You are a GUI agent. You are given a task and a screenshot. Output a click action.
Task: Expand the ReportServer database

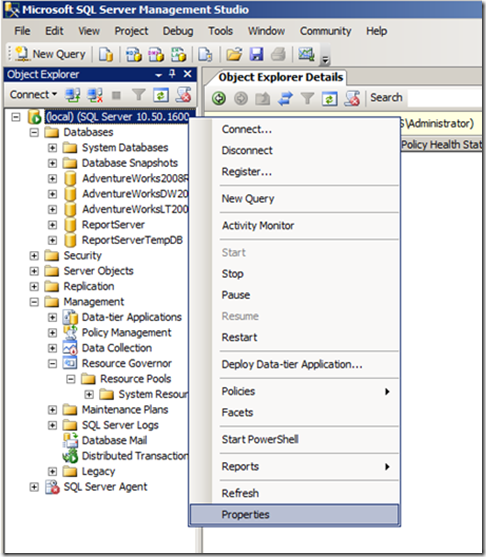pyautogui.click(x=52, y=225)
